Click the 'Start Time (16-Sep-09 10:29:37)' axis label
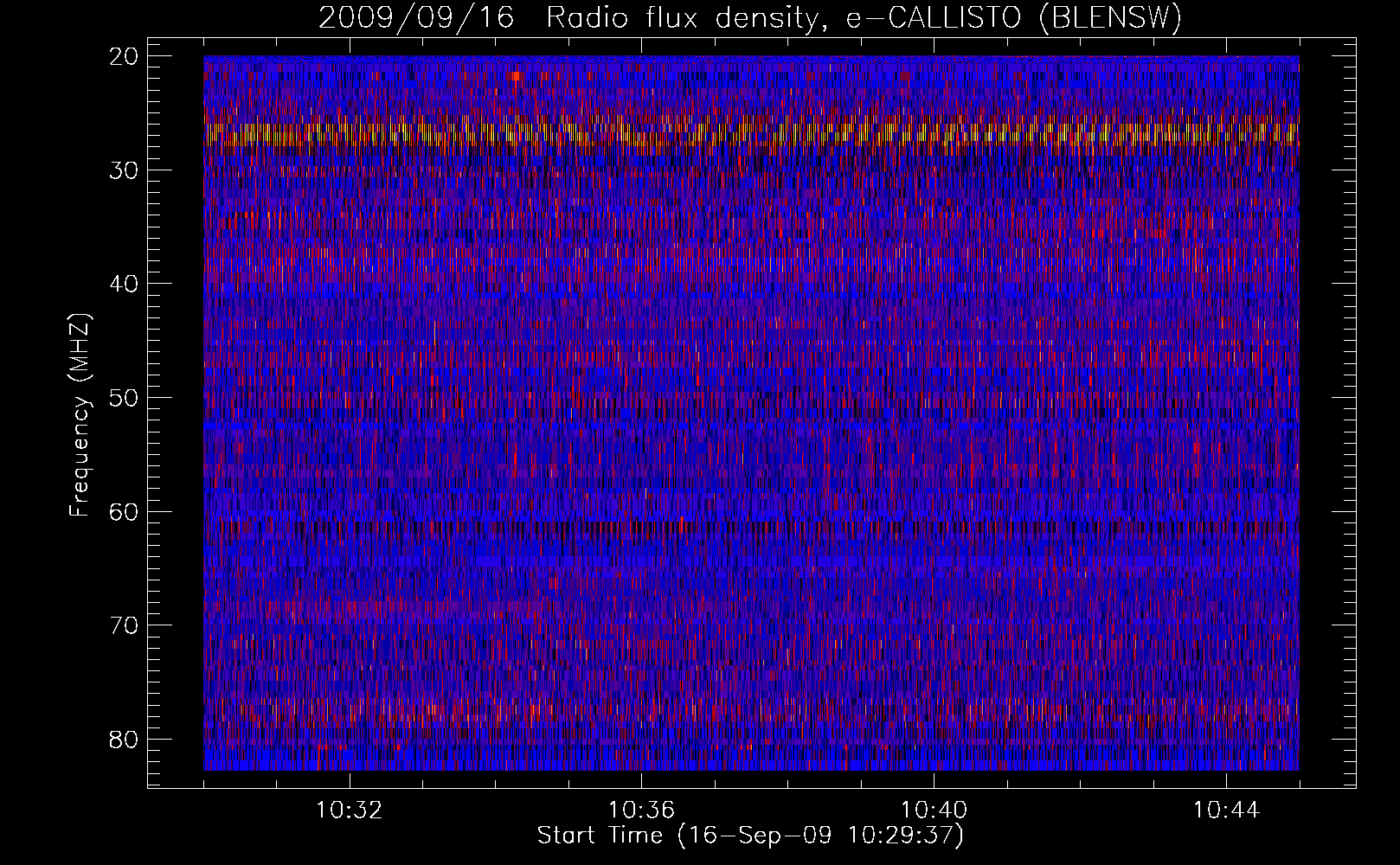This screenshot has height=865, width=1400. coord(750,836)
